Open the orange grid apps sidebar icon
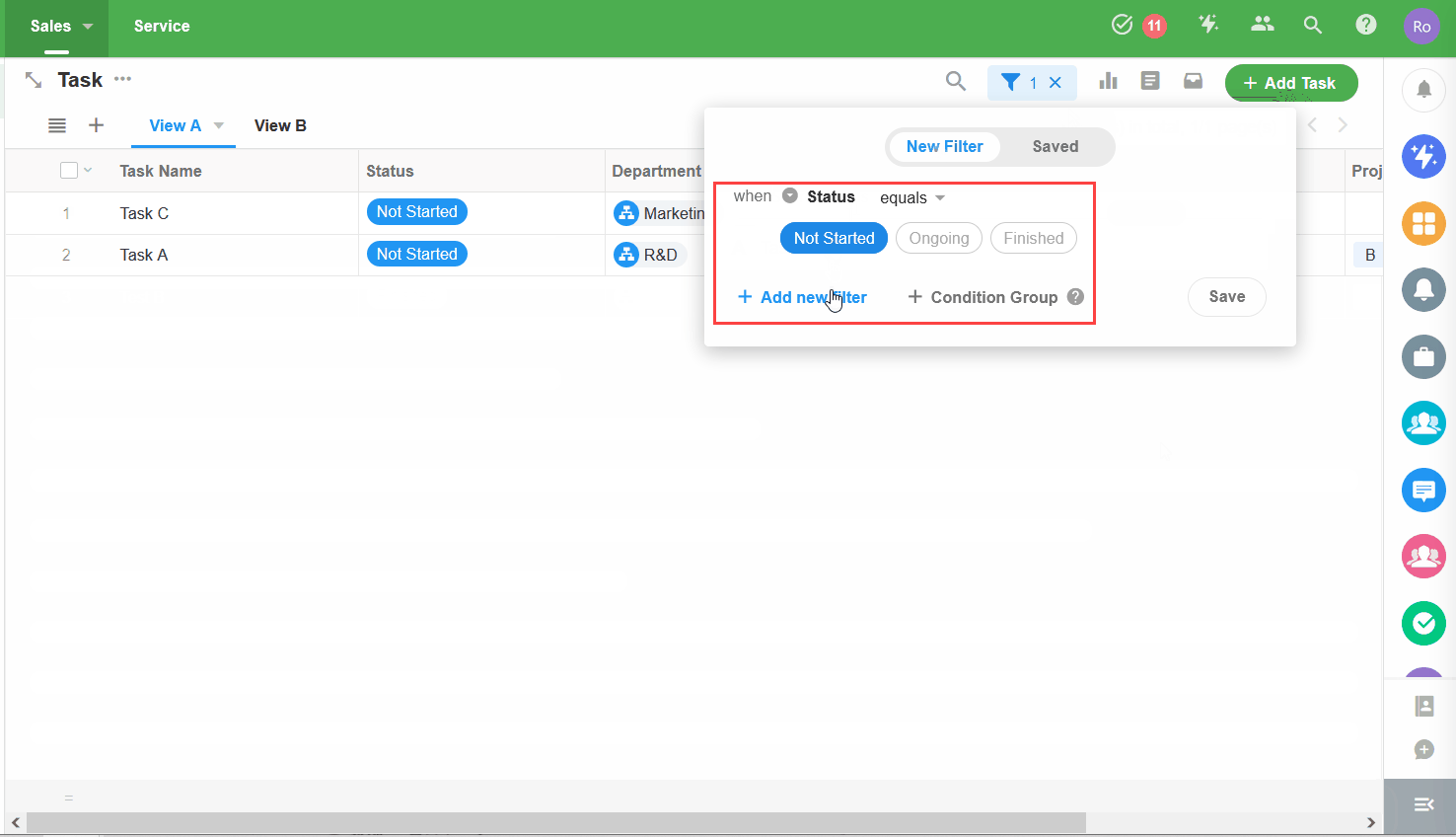Viewport: 1456px width, 837px height. click(1423, 223)
